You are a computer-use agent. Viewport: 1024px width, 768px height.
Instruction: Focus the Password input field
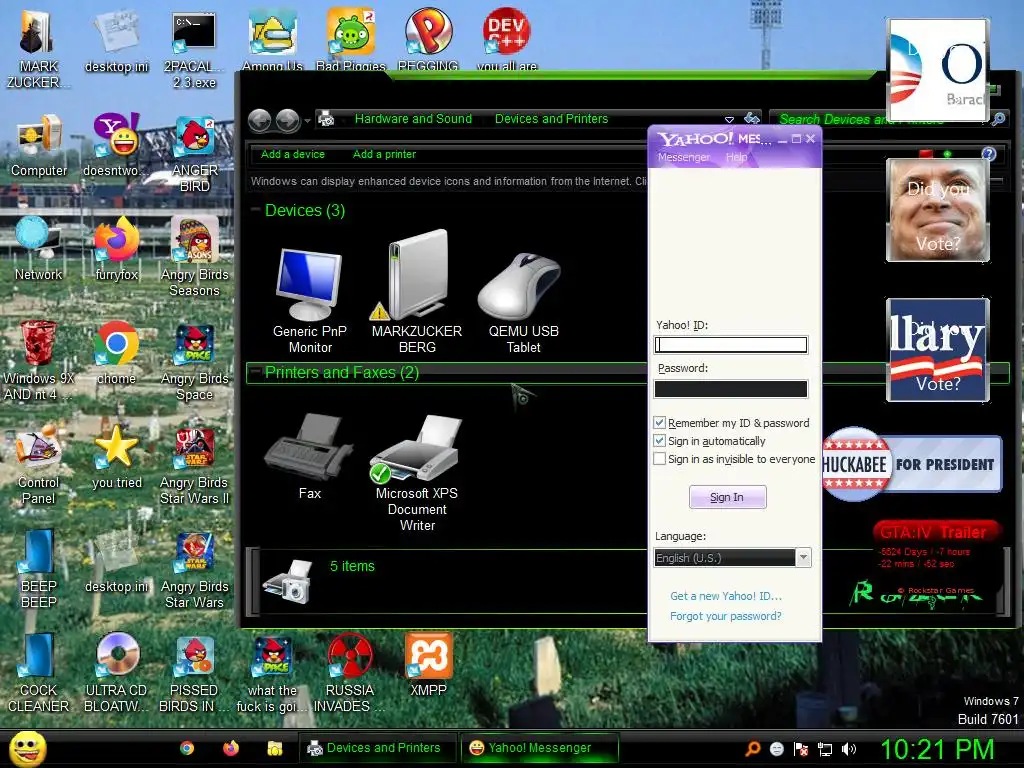[x=731, y=389]
